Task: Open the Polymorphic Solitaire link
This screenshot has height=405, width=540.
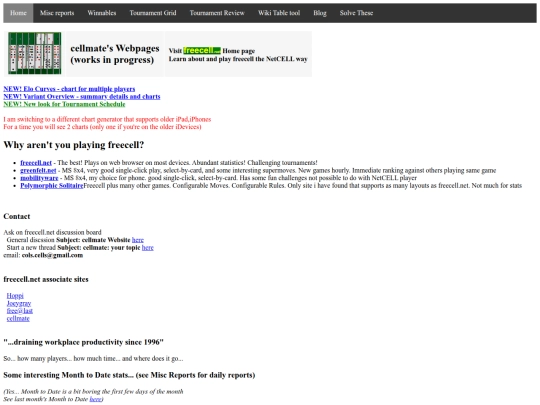Action: click(x=52, y=185)
